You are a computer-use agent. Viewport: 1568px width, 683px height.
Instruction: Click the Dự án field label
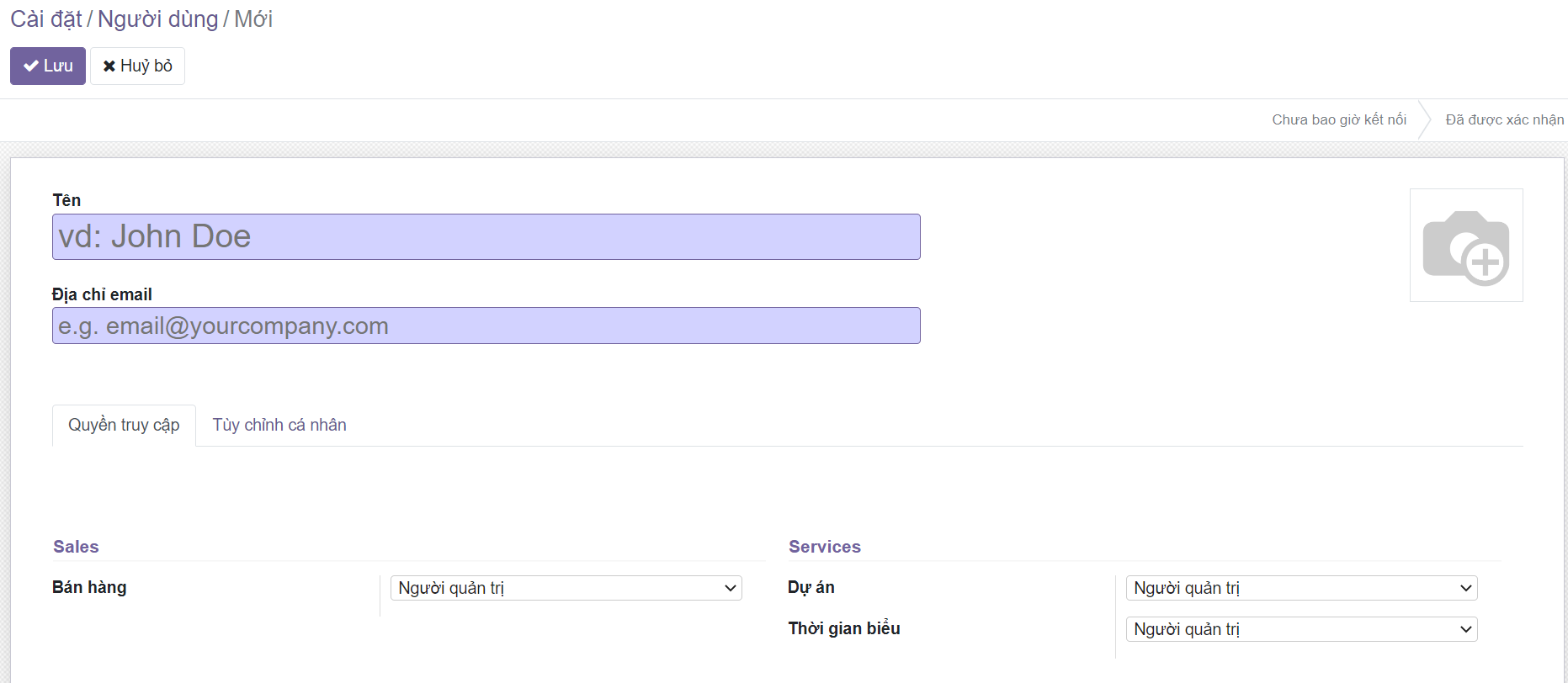point(811,587)
